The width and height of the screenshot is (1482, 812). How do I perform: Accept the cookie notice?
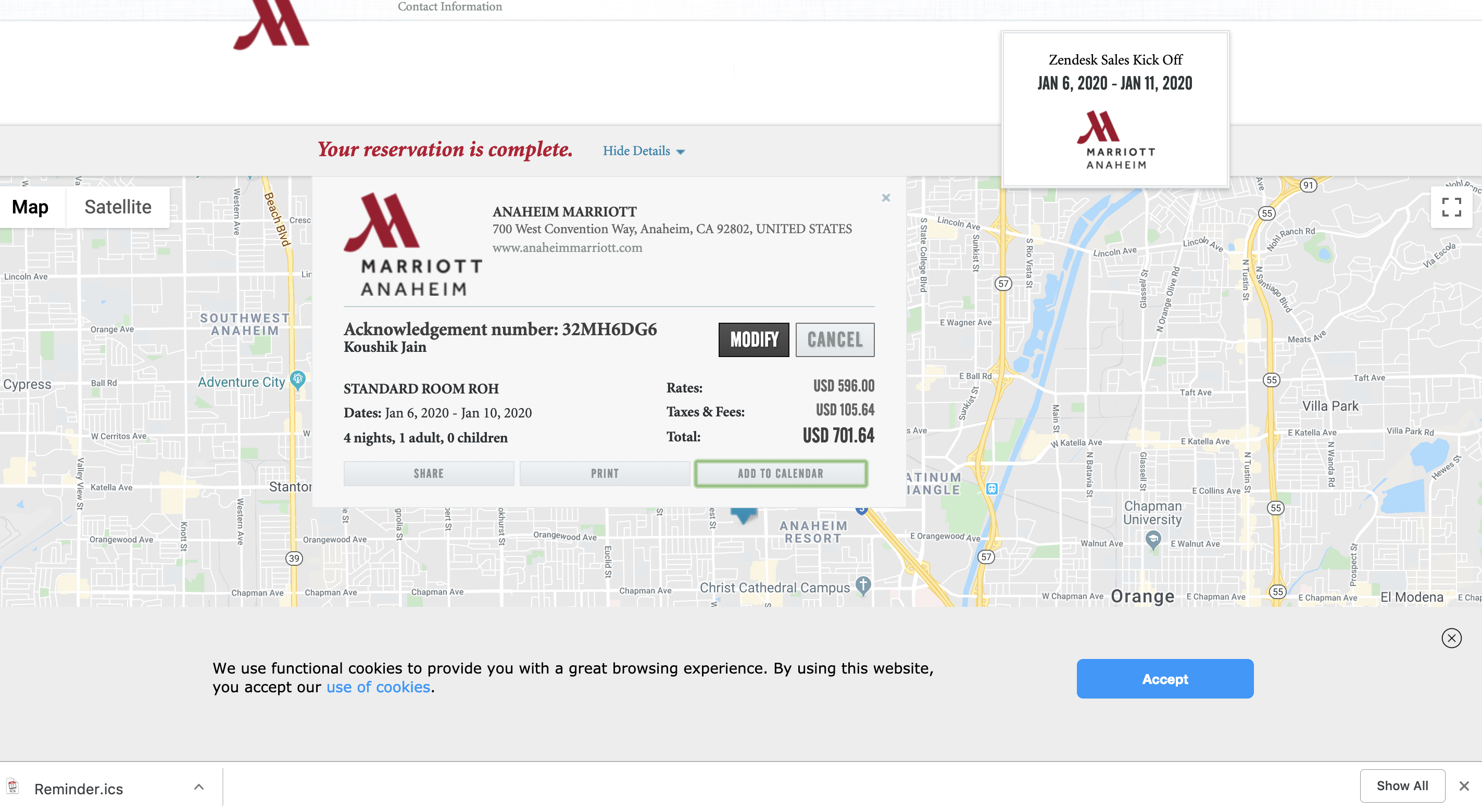click(1164, 679)
